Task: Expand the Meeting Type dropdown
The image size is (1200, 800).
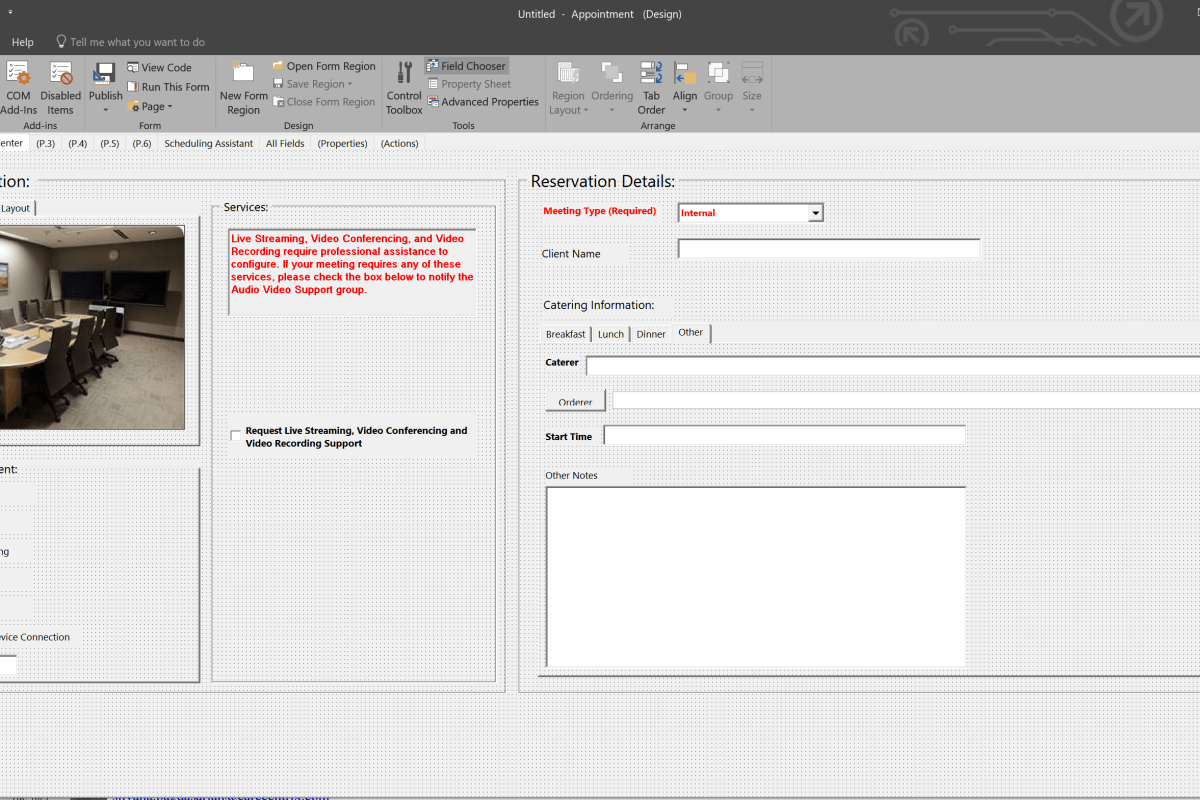Action: [x=815, y=213]
